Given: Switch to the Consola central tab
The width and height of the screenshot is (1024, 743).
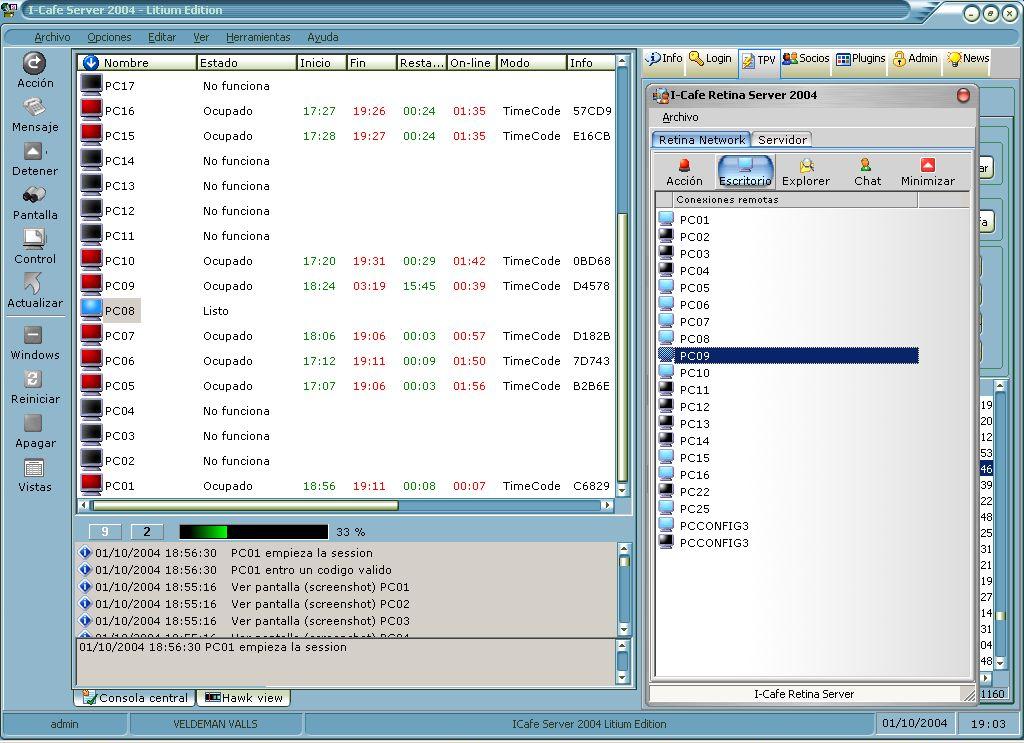Looking at the screenshot, I should pos(135,697).
